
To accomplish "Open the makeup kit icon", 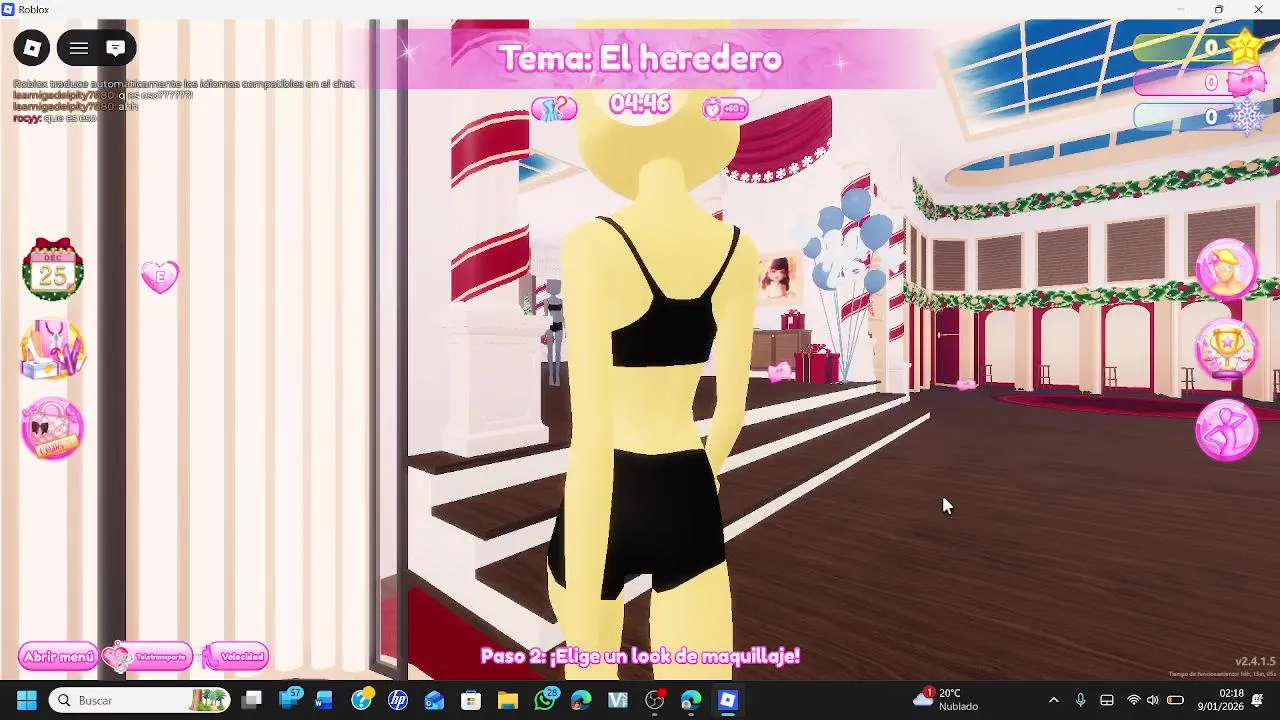I will click(52, 350).
